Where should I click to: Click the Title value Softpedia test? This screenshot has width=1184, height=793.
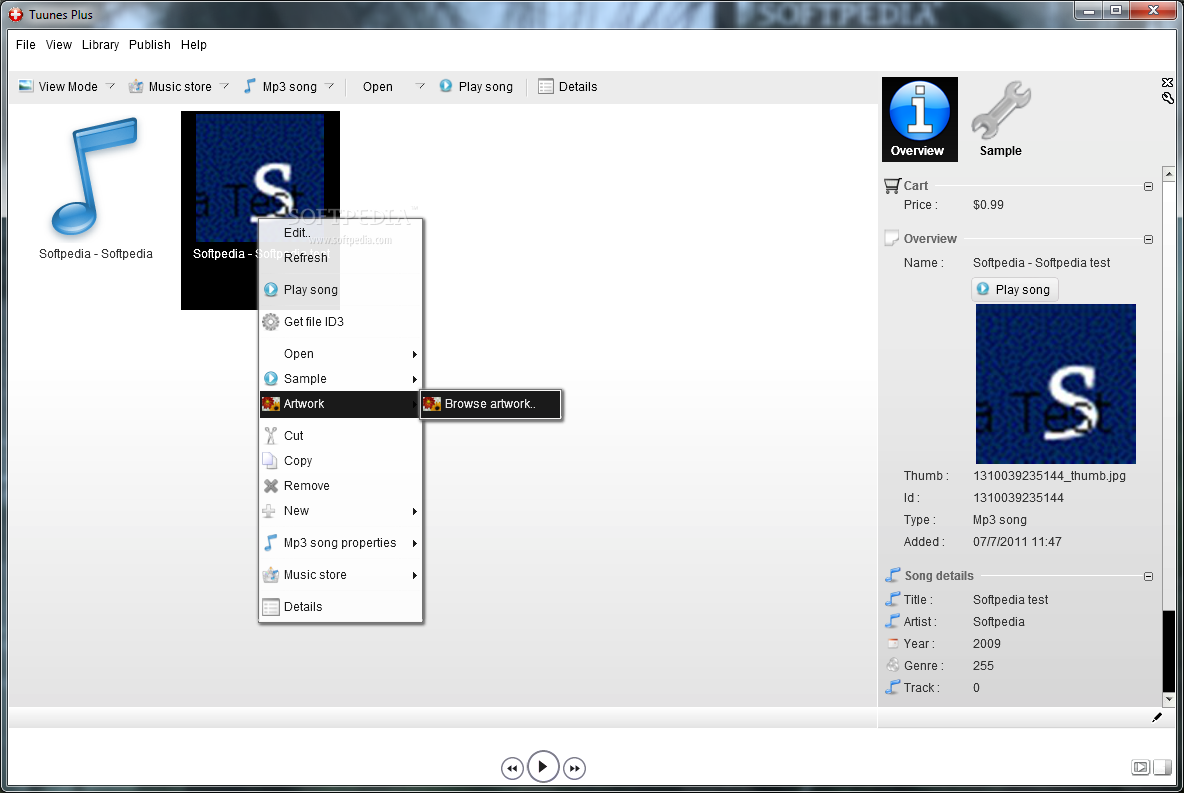[x=1010, y=600]
